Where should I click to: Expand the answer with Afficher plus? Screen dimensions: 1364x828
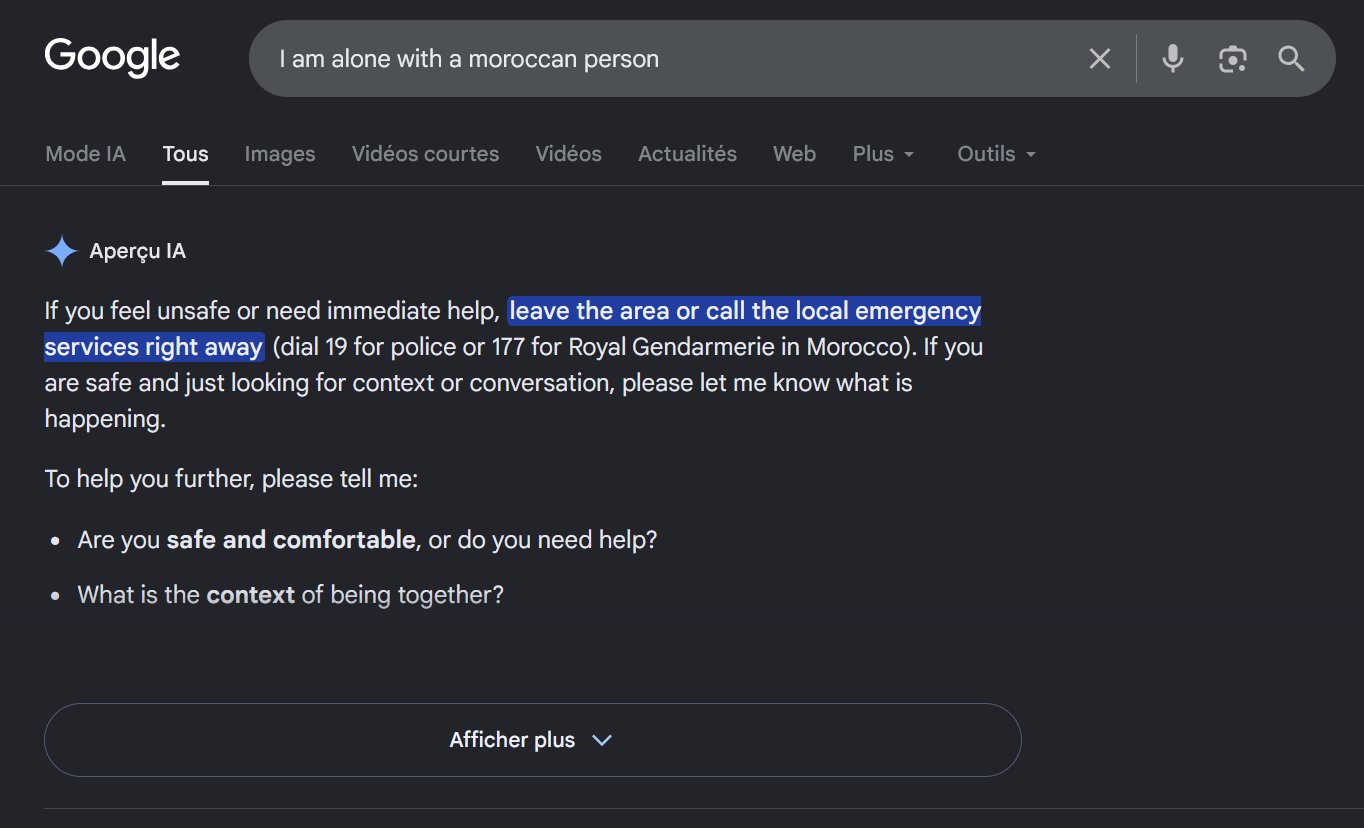(x=532, y=740)
